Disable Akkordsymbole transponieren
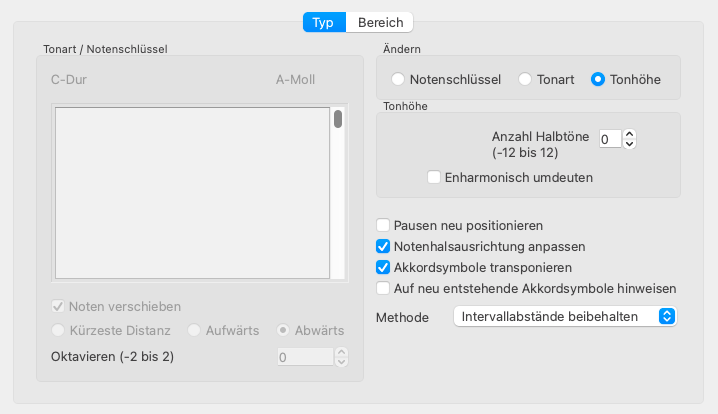 tap(383, 267)
